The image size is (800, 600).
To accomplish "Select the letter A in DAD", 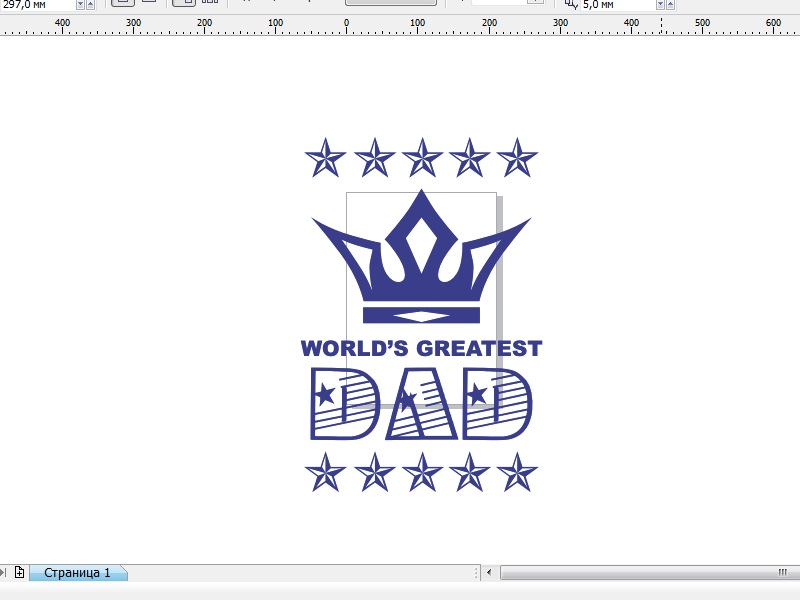I will click(x=421, y=404).
